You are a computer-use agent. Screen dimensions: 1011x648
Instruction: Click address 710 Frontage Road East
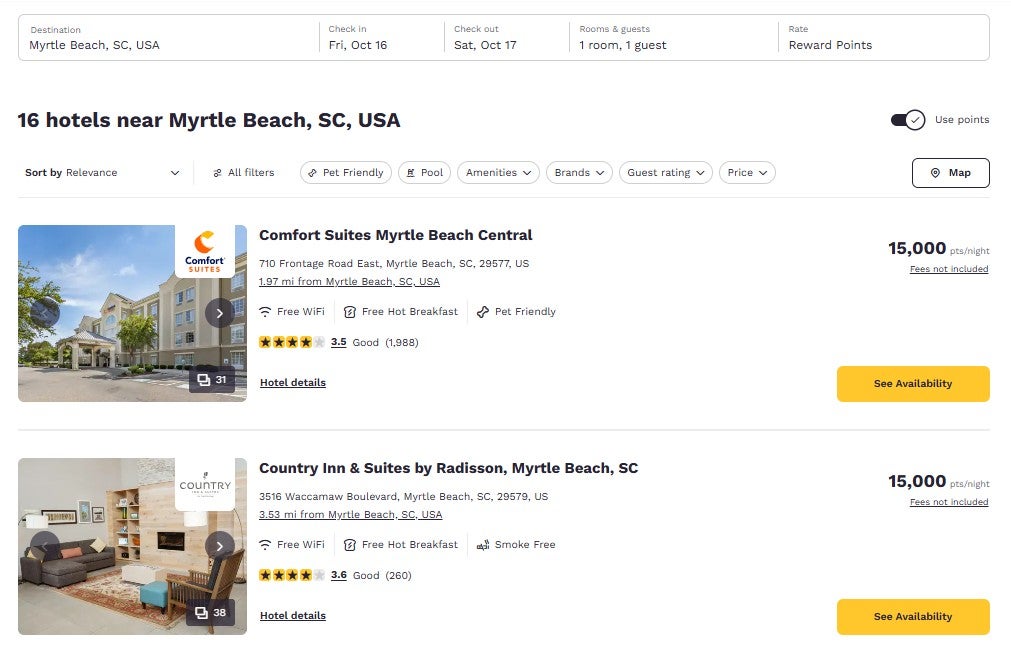click(x=394, y=264)
